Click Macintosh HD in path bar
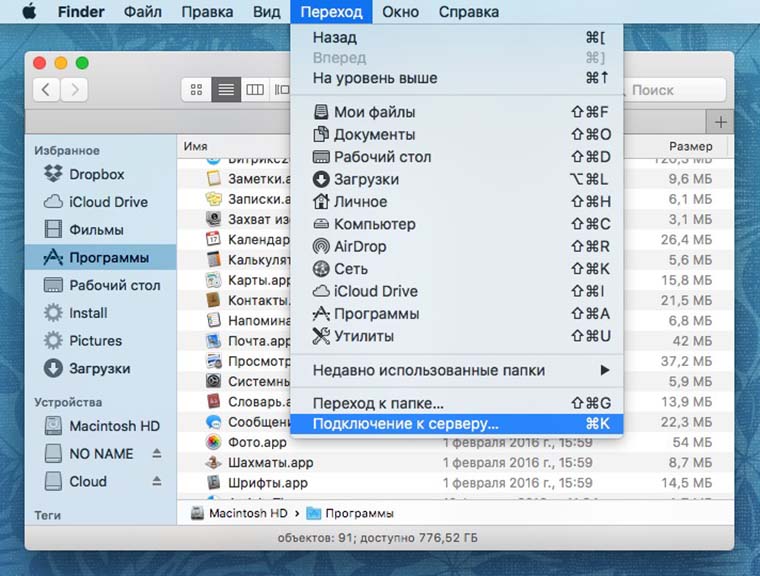Viewport: 760px width, 576px height. [239, 513]
